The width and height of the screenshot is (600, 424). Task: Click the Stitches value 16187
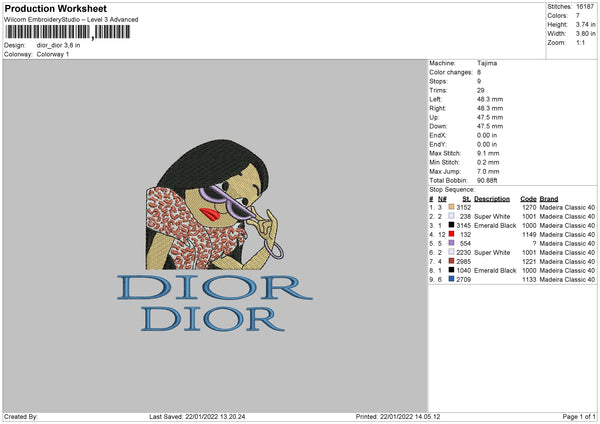click(x=585, y=7)
